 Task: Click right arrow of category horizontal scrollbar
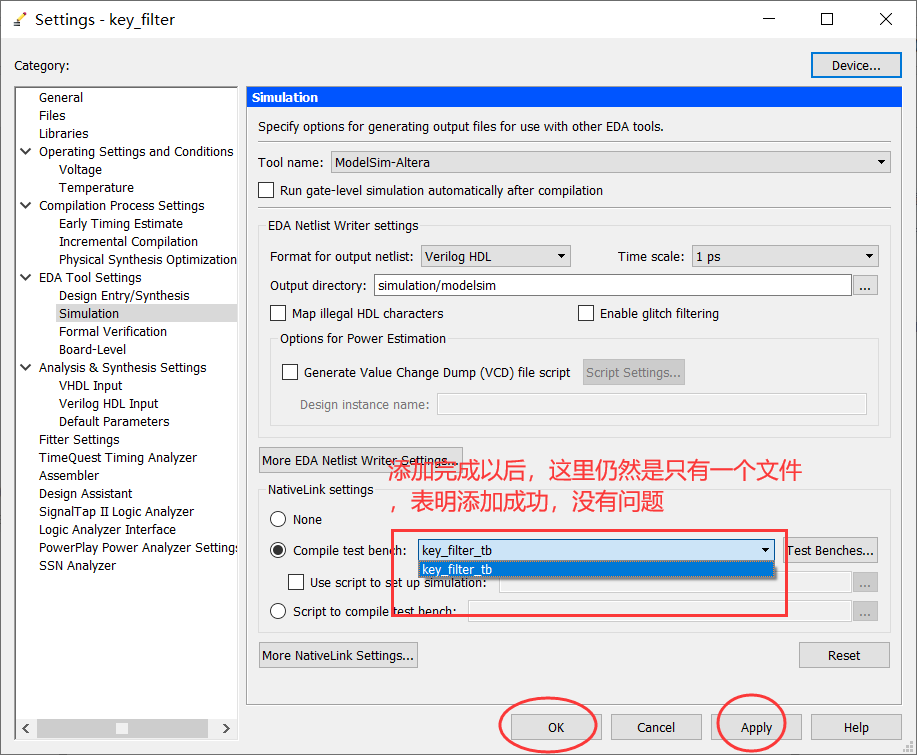tap(226, 728)
